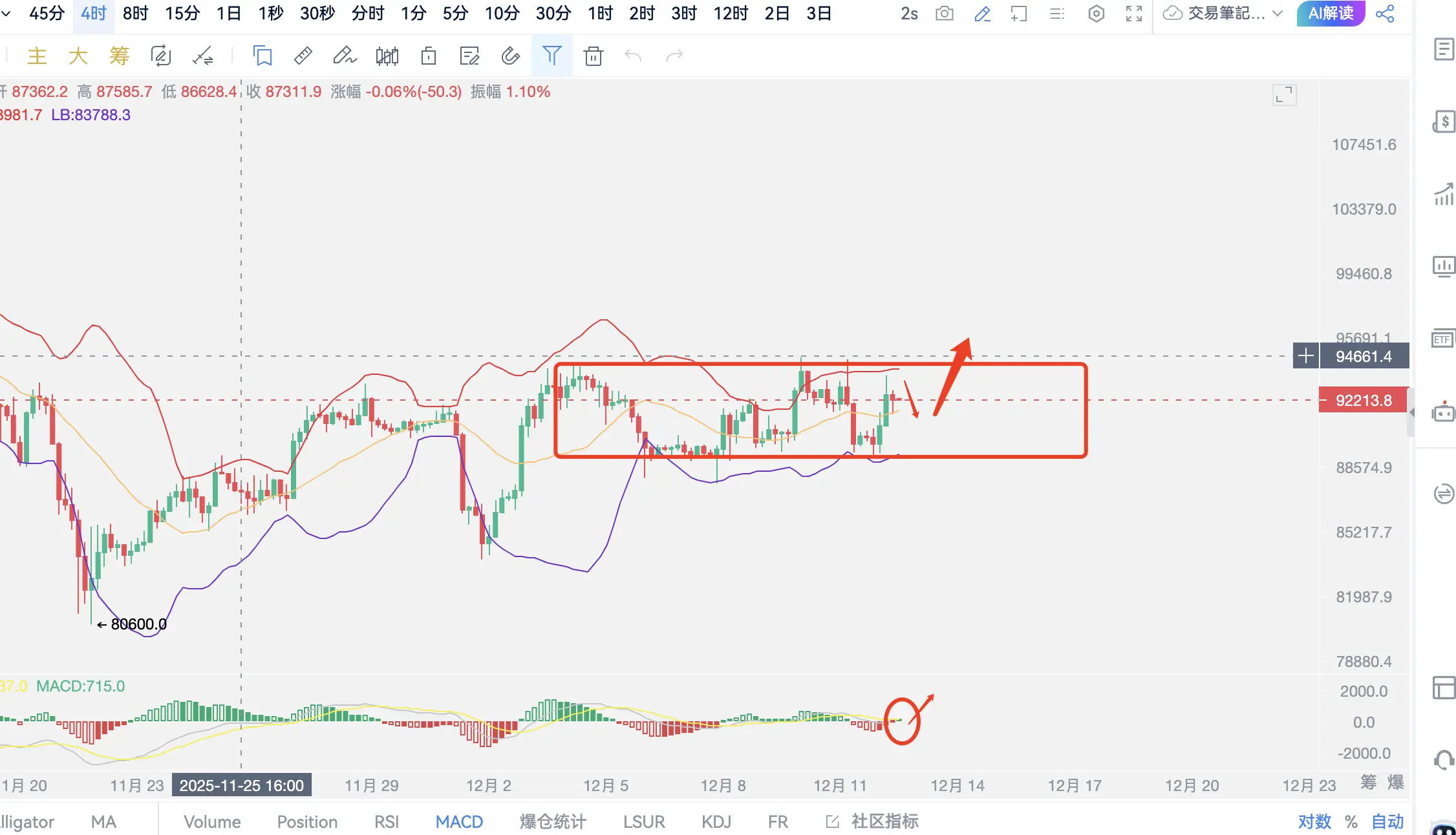Open the candlestick chart style icon
The image size is (1456, 835).
click(387, 56)
